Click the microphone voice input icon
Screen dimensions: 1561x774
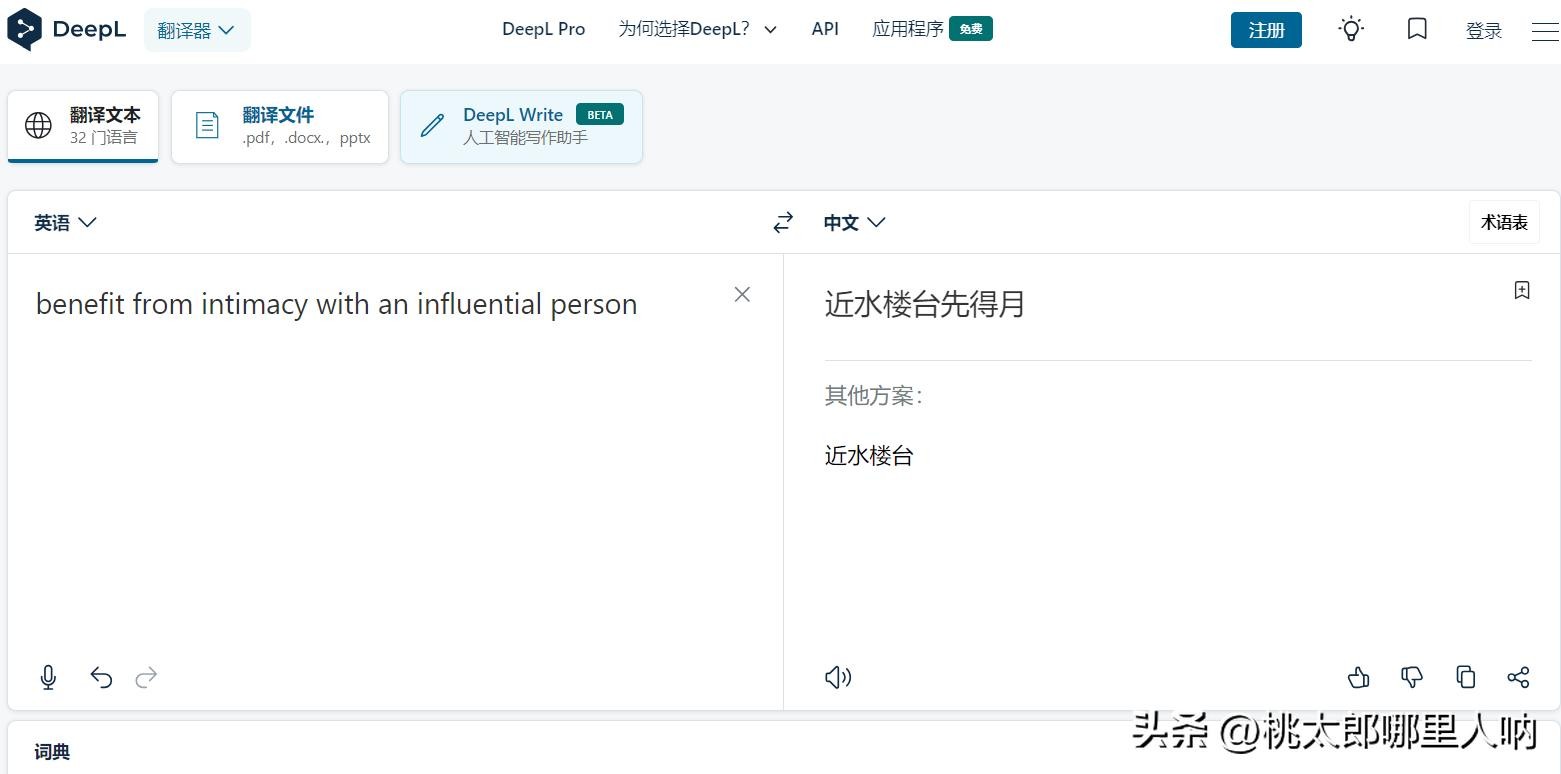pyautogui.click(x=48, y=678)
